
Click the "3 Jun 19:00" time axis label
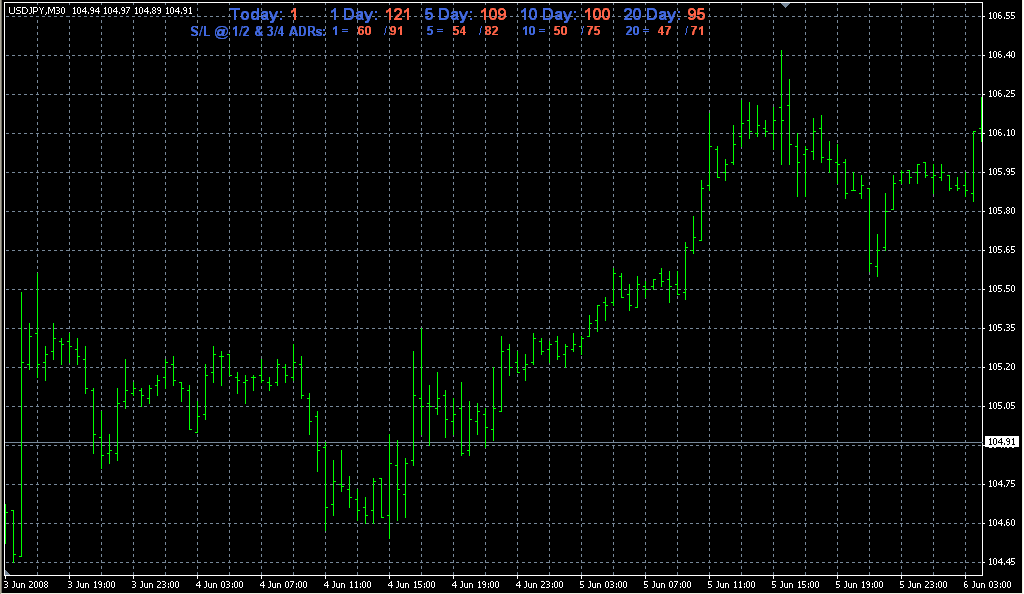tap(91, 585)
